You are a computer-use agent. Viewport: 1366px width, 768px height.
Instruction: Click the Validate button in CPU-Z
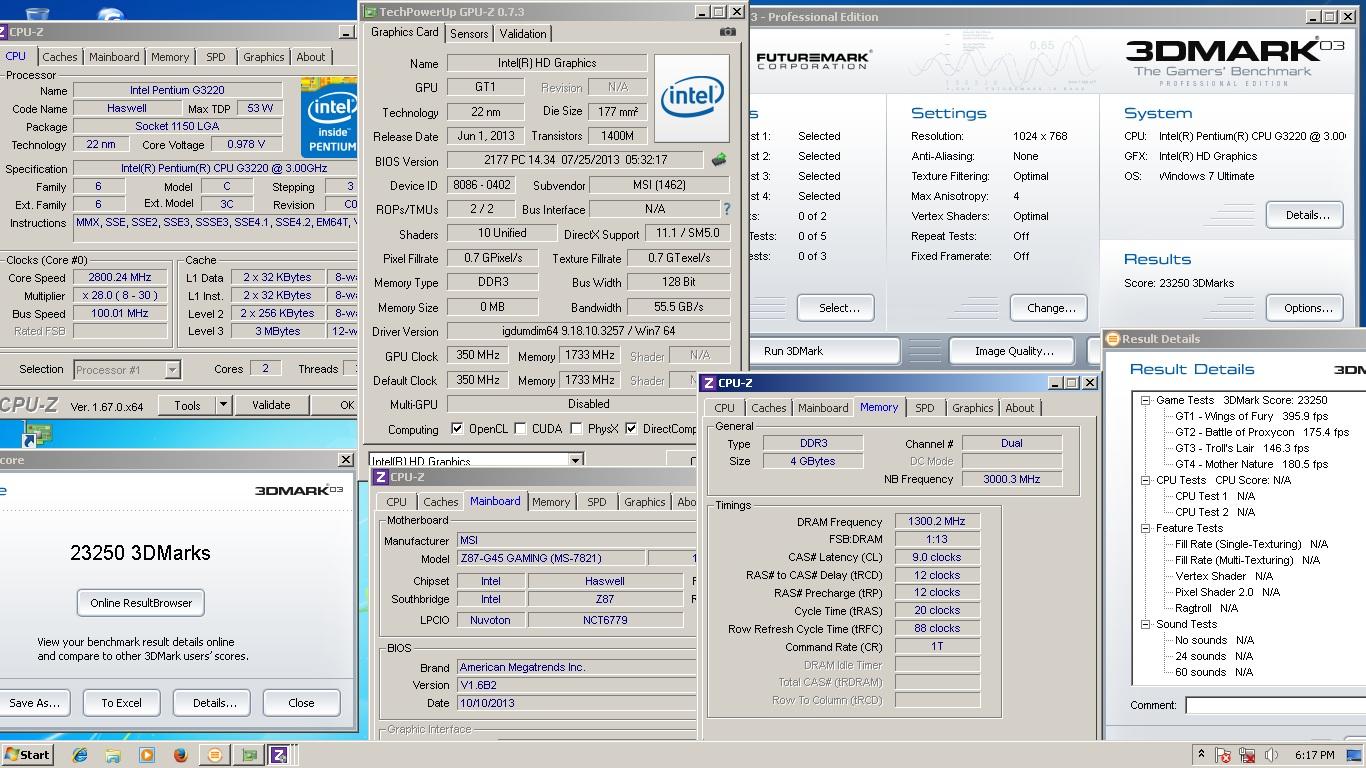point(270,405)
